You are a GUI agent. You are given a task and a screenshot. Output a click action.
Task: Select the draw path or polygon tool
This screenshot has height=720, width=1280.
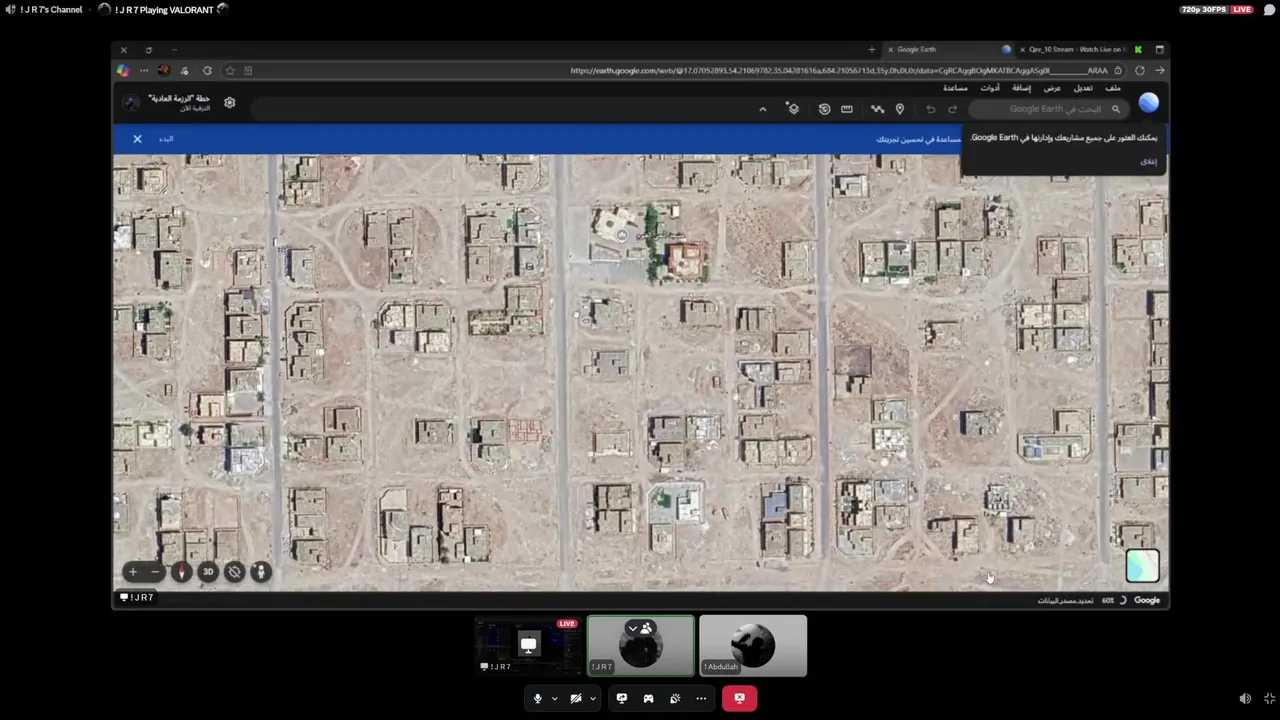(x=877, y=109)
